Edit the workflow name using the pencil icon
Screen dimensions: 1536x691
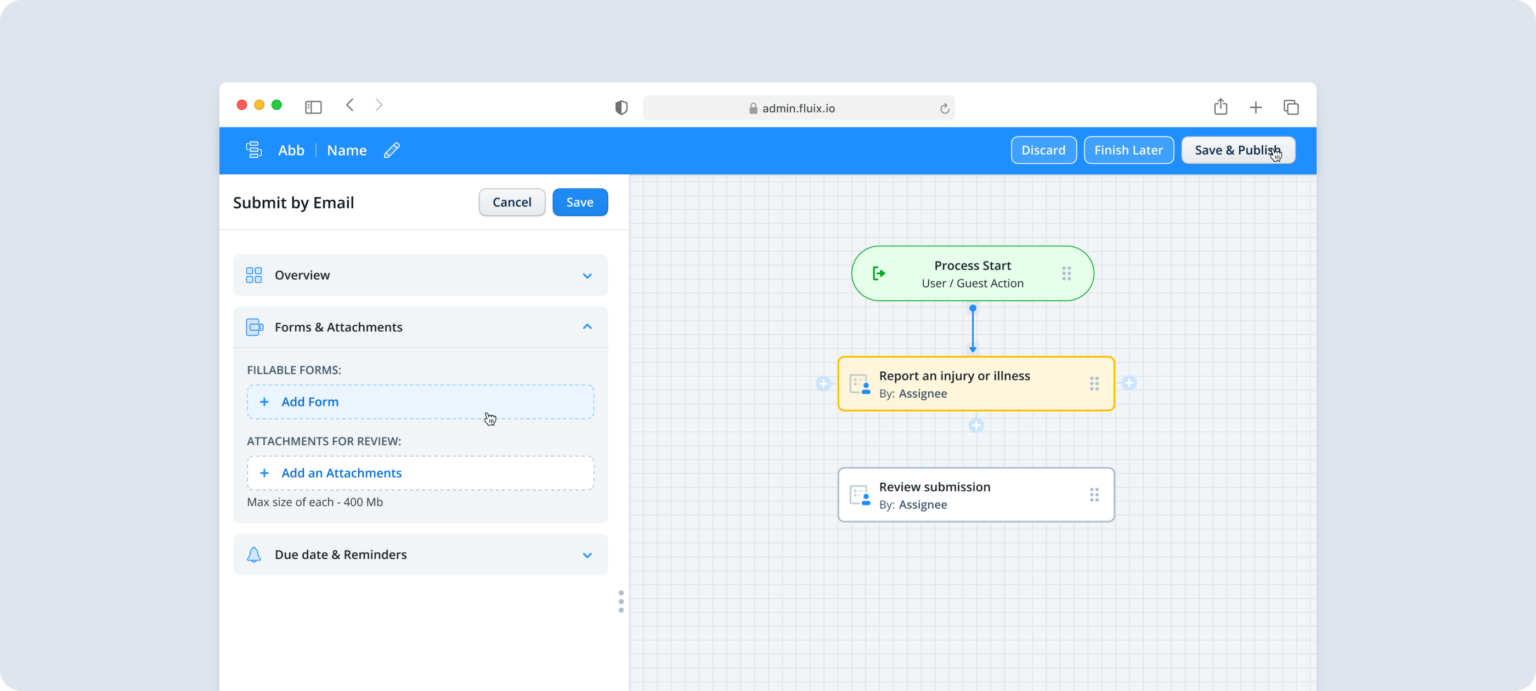click(391, 150)
